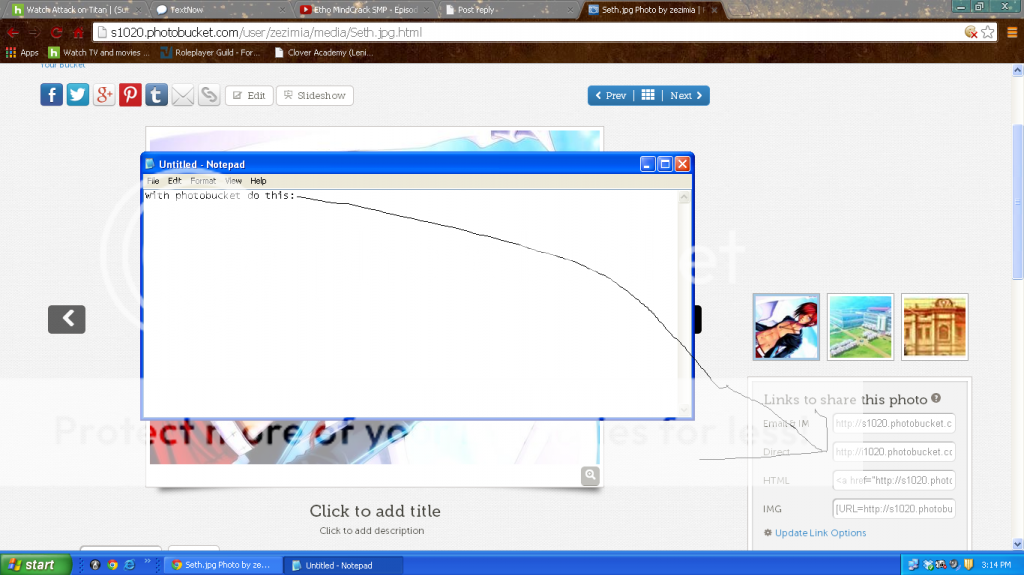Share the photo on Facebook

point(51,95)
